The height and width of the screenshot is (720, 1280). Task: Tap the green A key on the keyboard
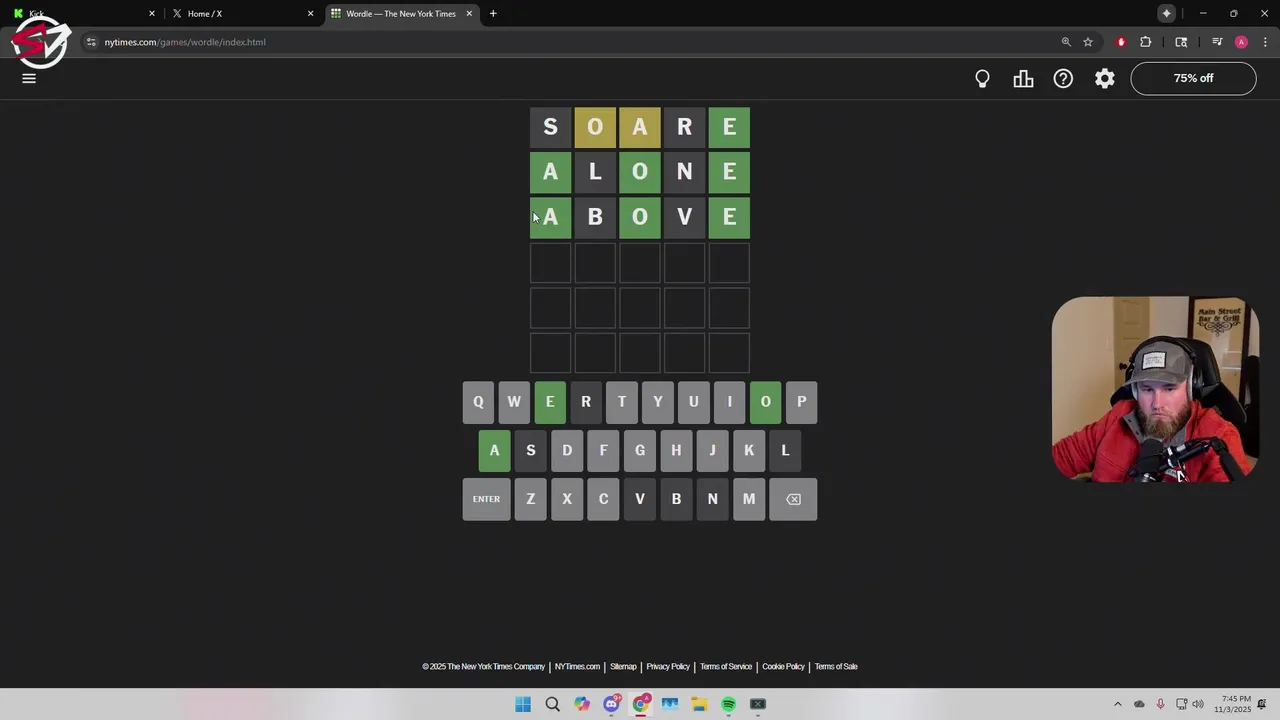(494, 450)
